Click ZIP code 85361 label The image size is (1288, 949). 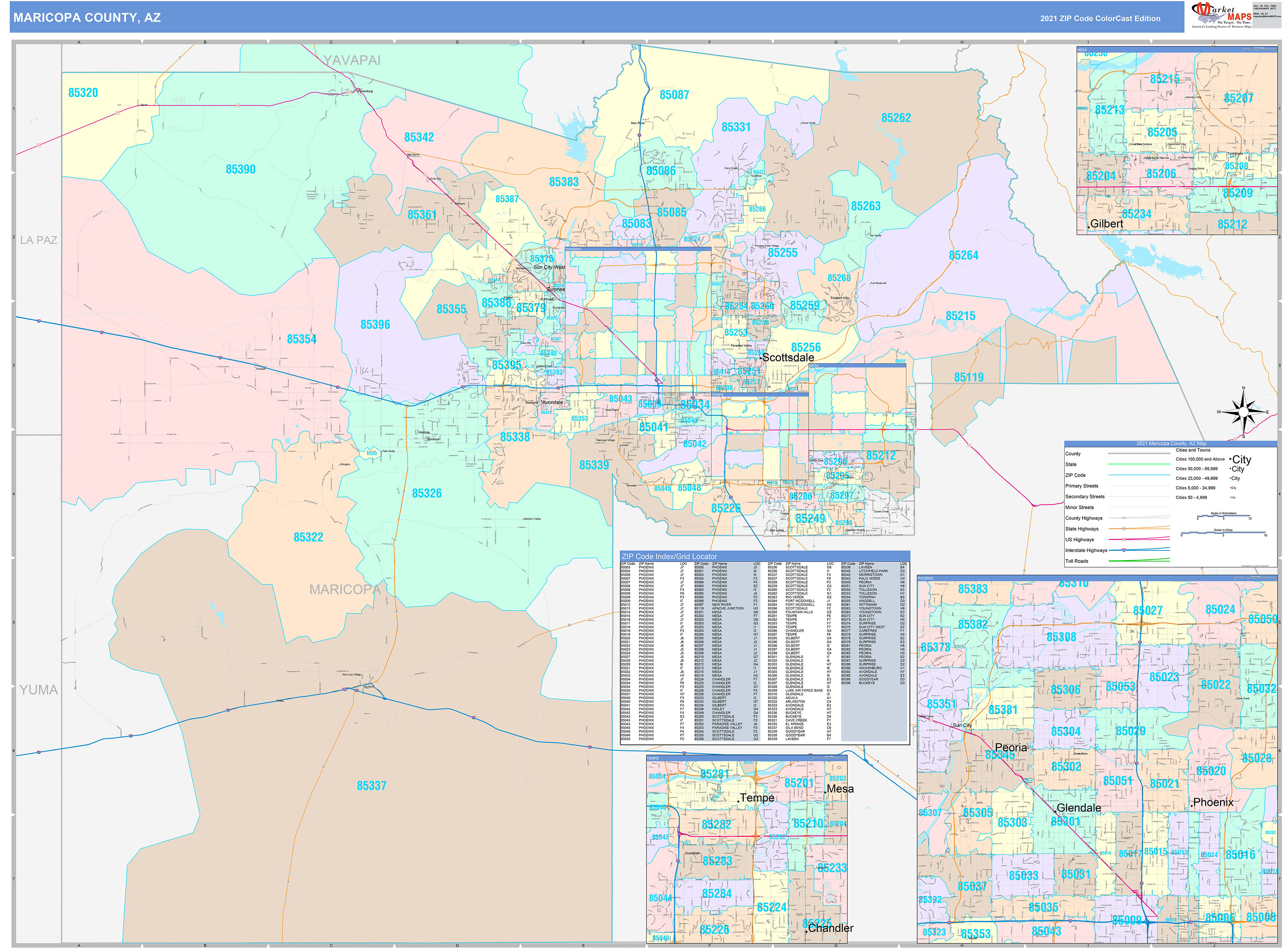422,215
